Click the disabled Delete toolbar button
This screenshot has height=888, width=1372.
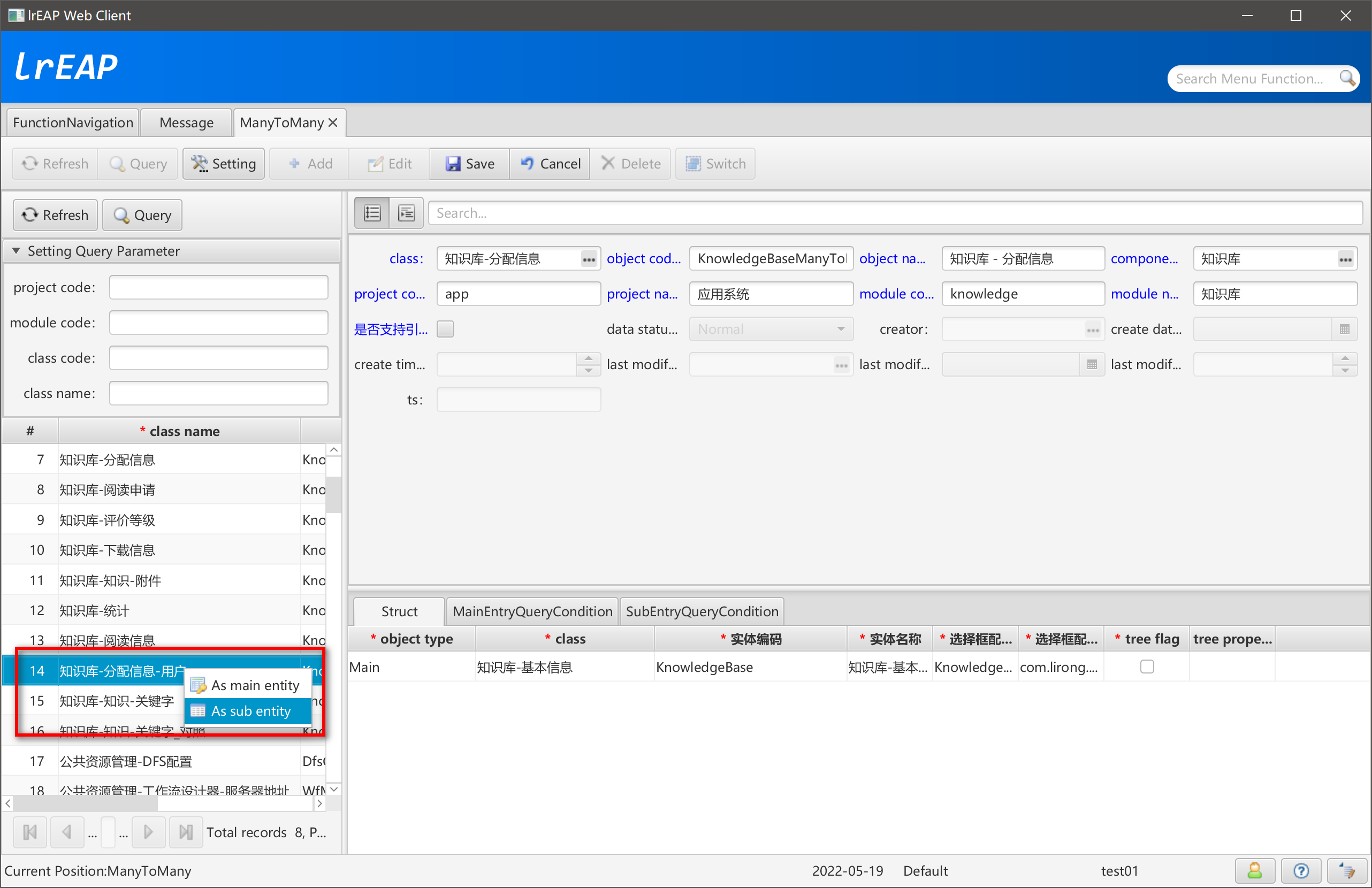[631, 164]
